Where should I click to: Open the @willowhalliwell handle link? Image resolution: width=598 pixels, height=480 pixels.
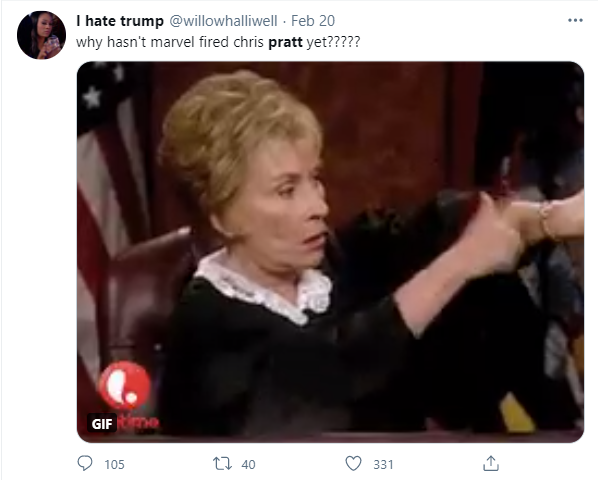tap(223, 21)
